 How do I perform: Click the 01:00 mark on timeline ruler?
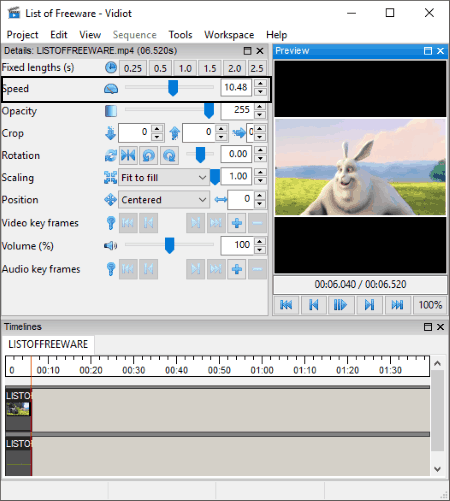click(x=262, y=370)
